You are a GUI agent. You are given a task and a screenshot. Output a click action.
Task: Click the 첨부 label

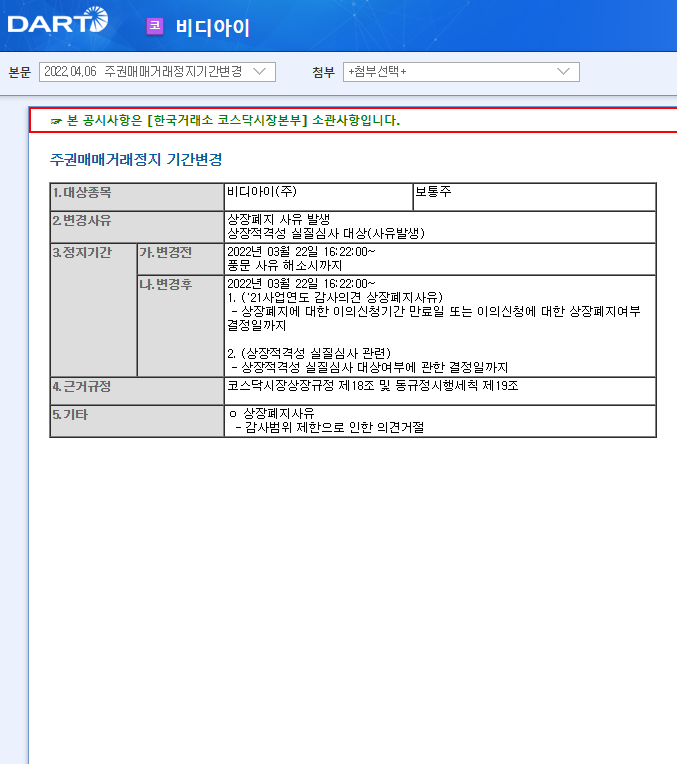(x=324, y=73)
